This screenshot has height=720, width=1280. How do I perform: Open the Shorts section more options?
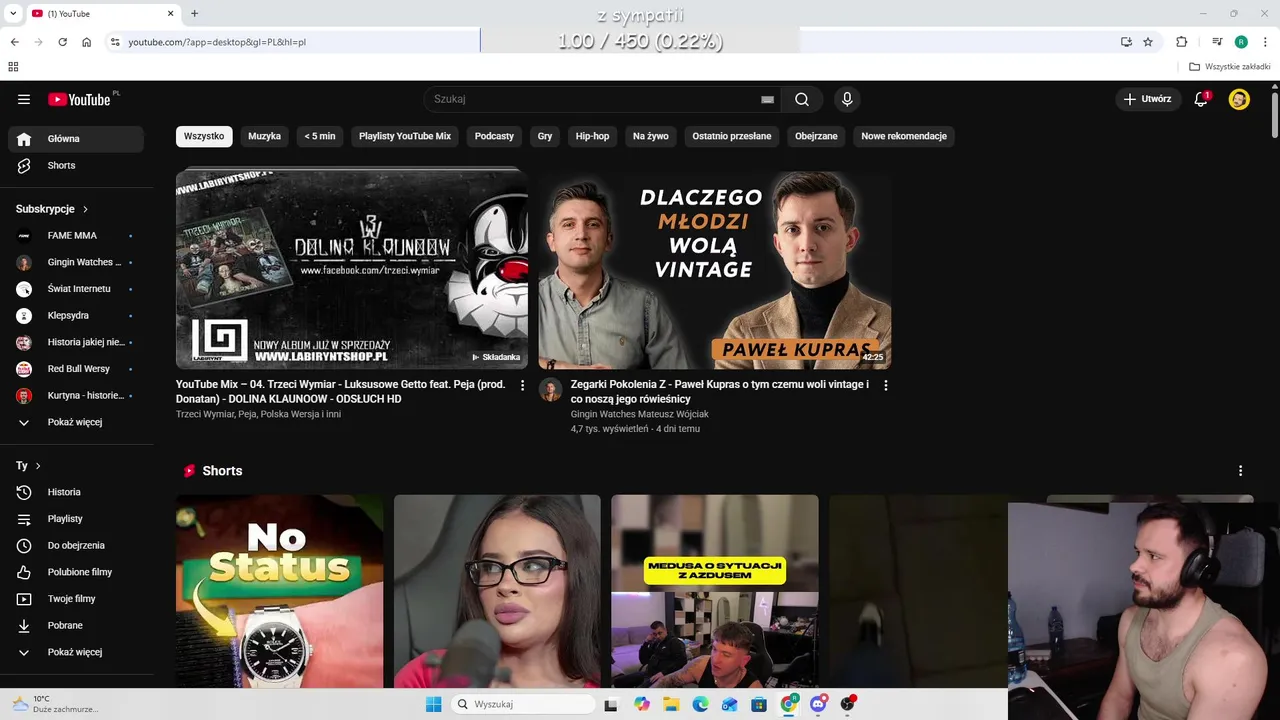(x=1240, y=471)
